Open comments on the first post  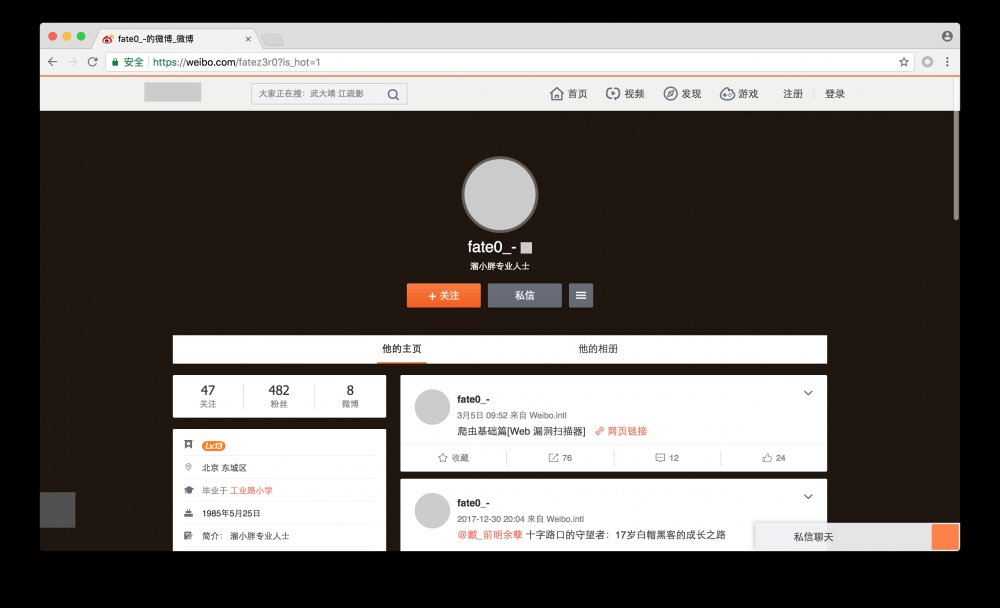tap(662, 457)
